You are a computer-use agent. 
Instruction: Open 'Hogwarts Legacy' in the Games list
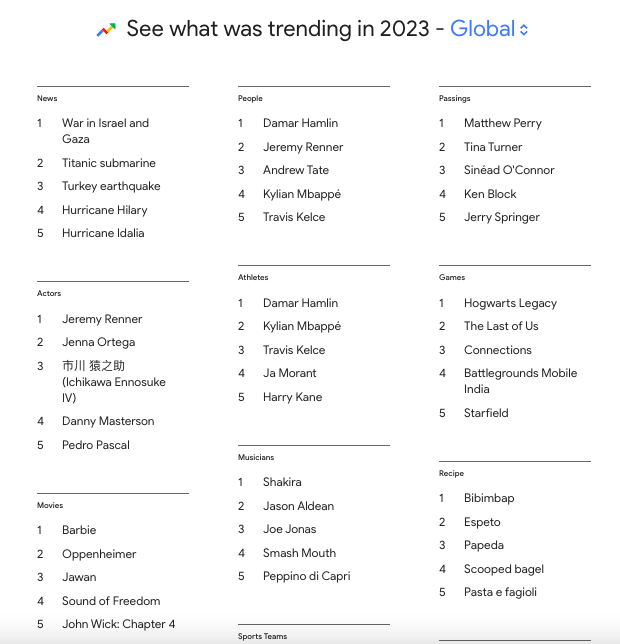pos(510,303)
